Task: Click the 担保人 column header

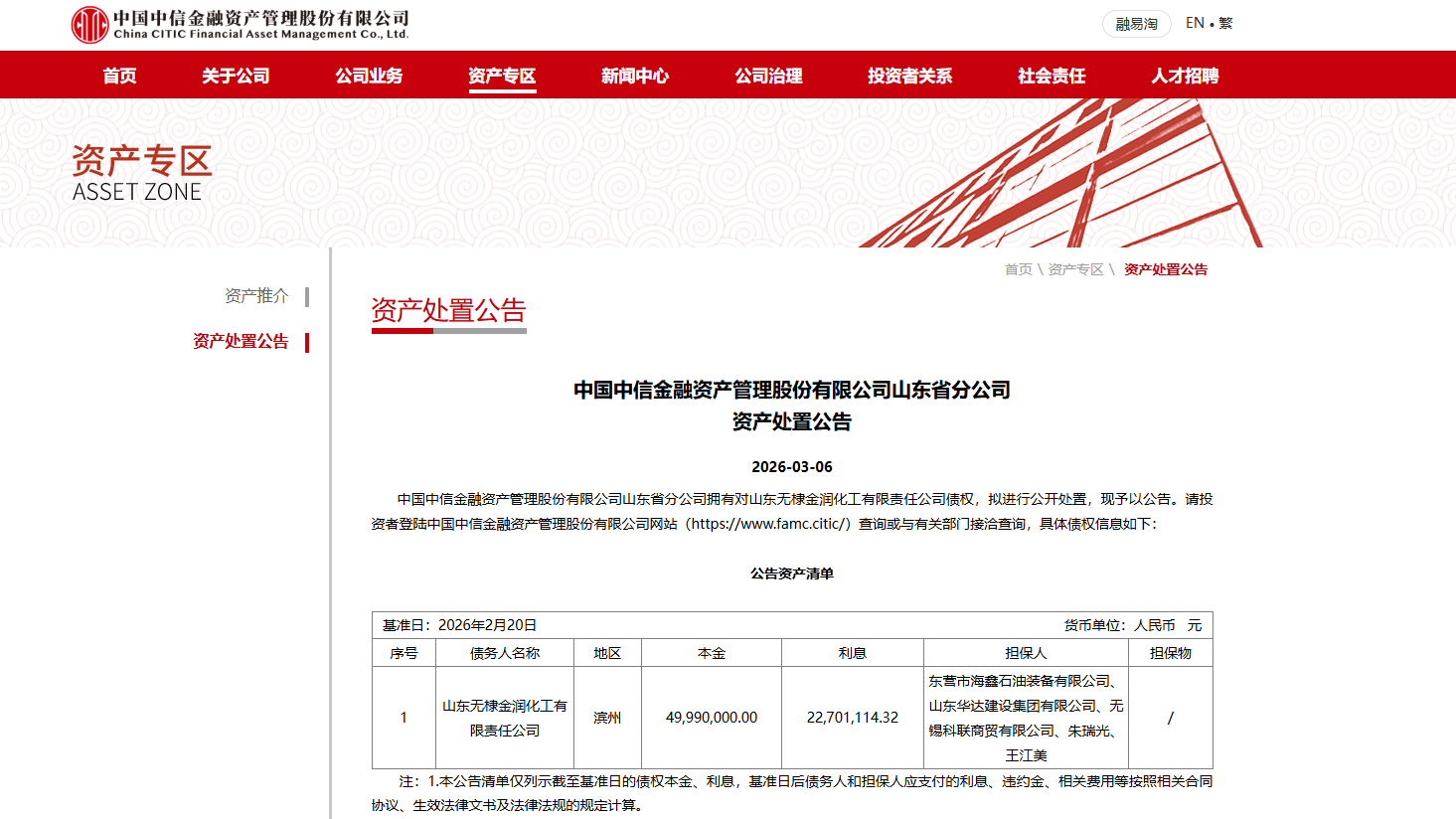Action: coord(1026,653)
